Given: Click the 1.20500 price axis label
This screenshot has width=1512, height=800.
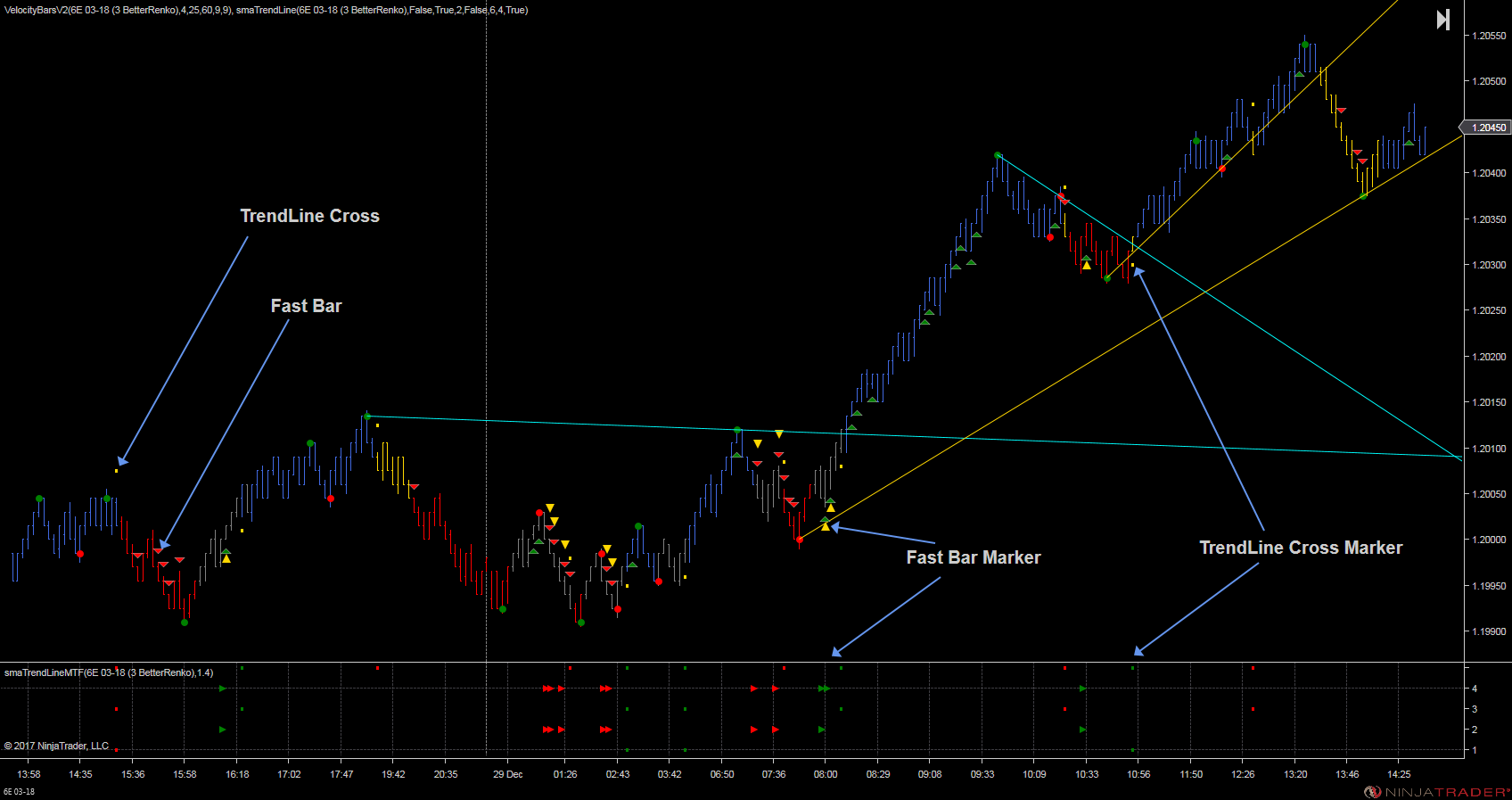Looking at the screenshot, I should tap(1489, 81).
